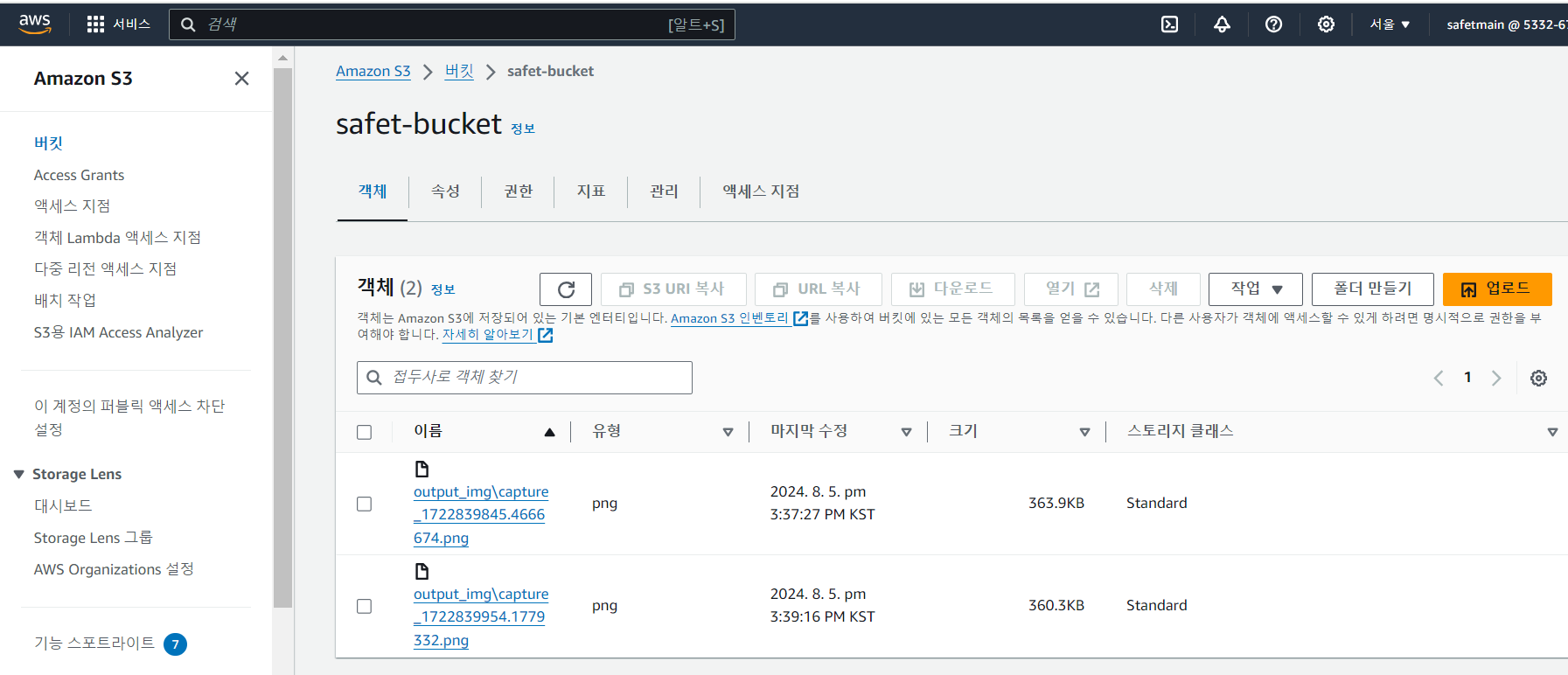This screenshot has width=1568, height=675.
Task: Switch to the Access Points tab
Action: click(x=761, y=191)
